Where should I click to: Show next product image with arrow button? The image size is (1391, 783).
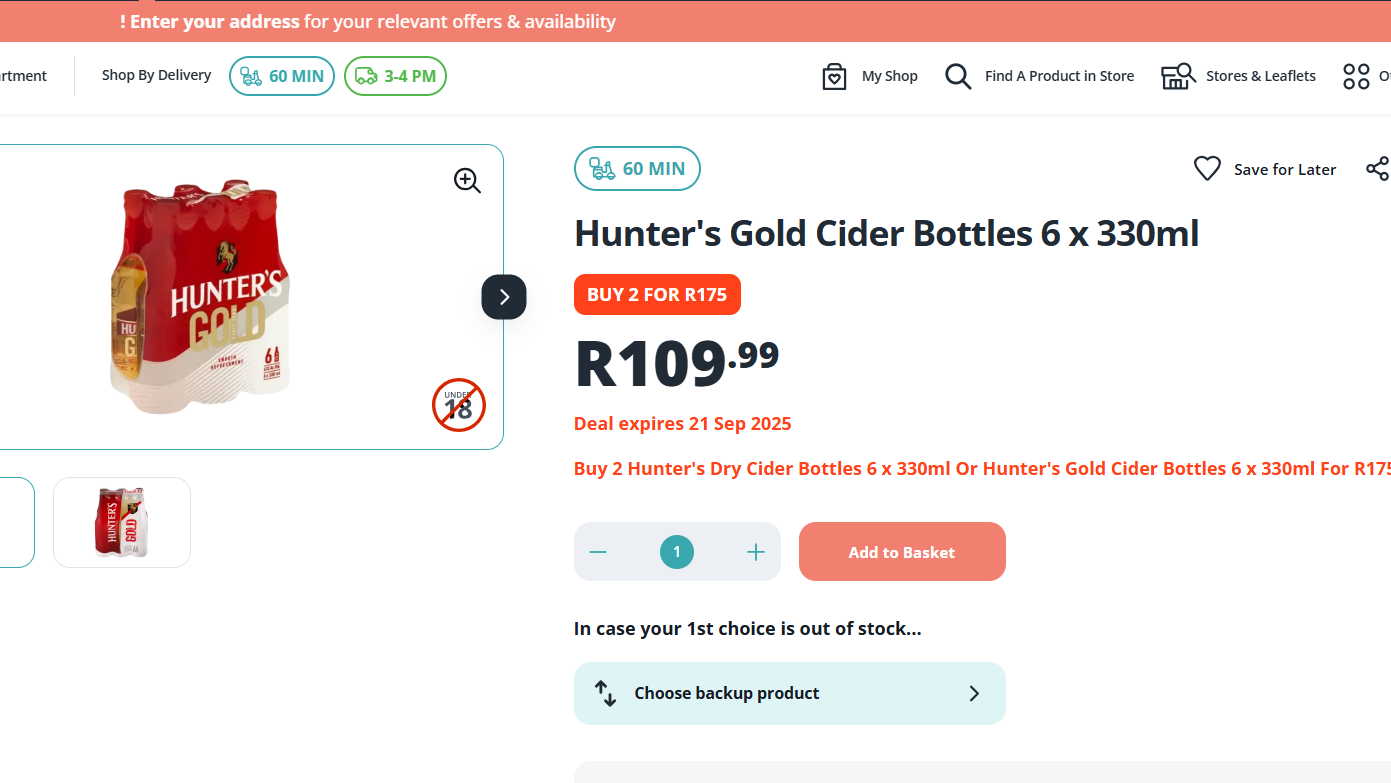pos(504,297)
